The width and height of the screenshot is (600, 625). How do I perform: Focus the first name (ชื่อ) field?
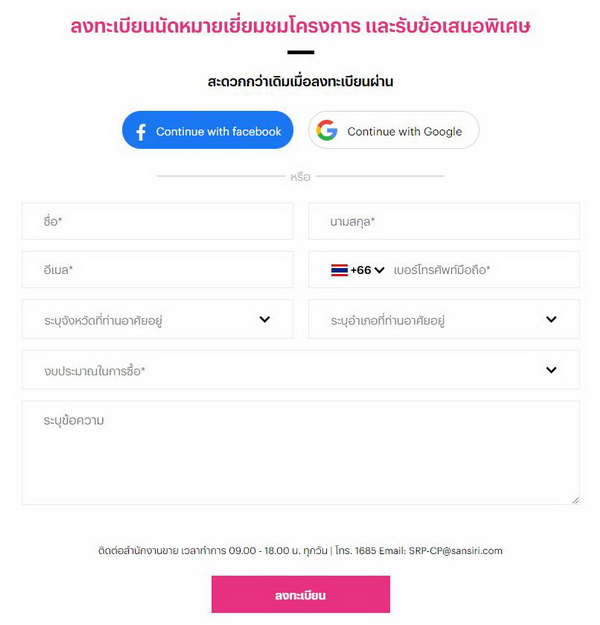tap(157, 221)
